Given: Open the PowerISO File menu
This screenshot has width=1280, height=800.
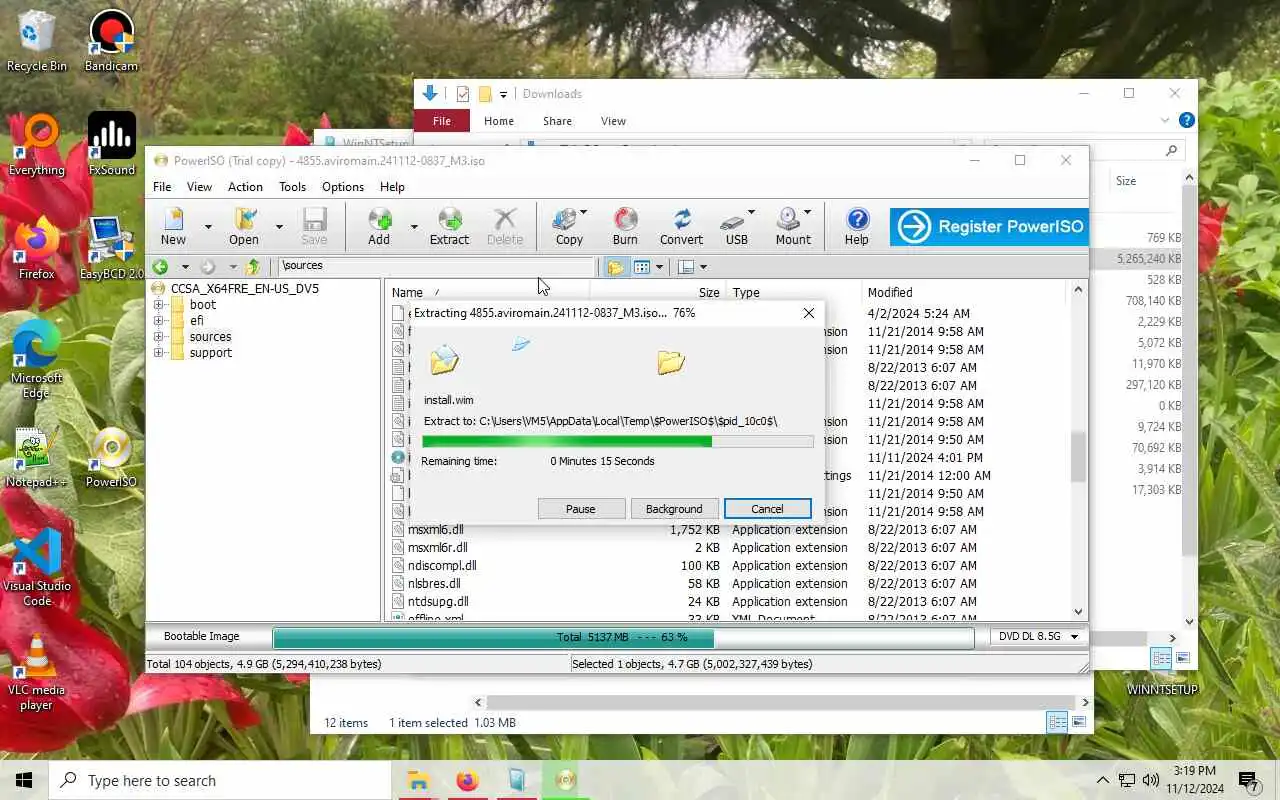Looking at the screenshot, I should (x=162, y=187).
